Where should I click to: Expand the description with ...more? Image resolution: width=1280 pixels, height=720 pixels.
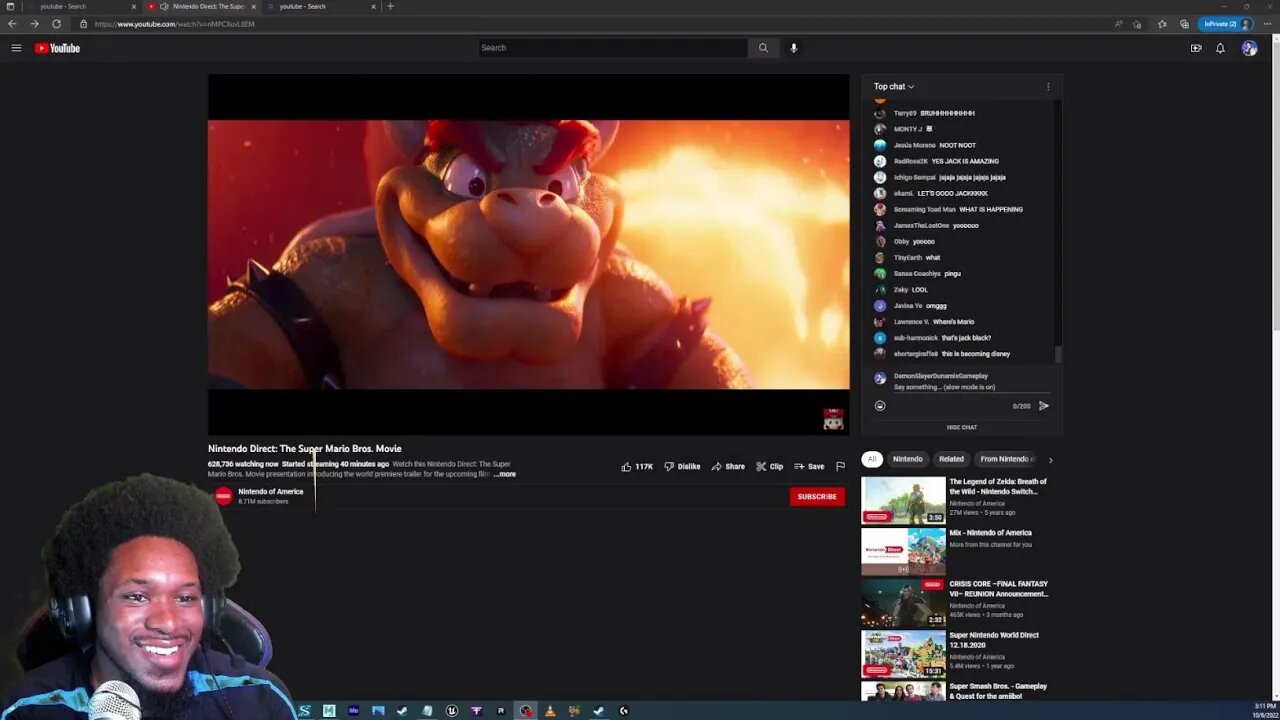505,474
